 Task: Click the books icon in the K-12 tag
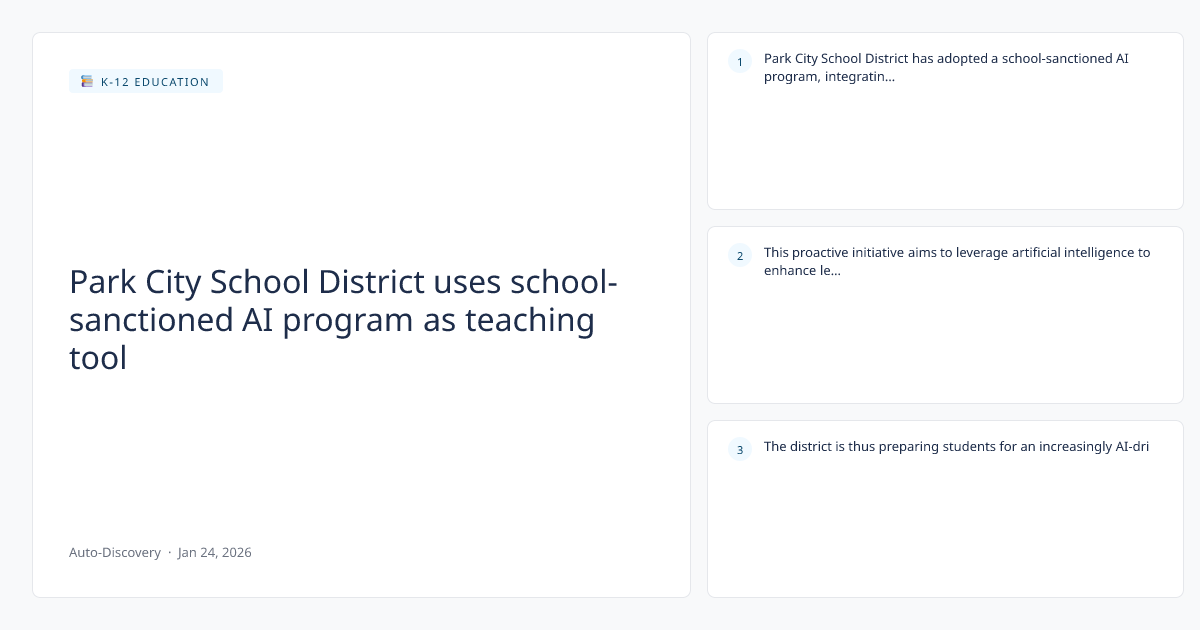(x=87, y=82)
